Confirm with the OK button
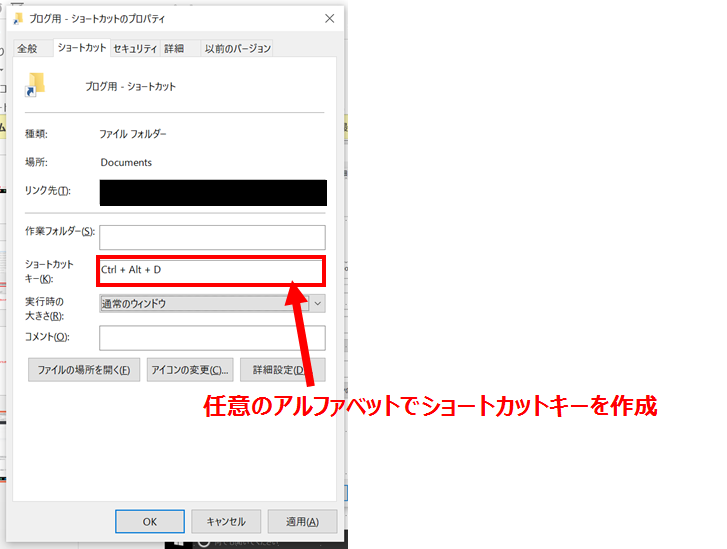Screen dimensions: 727x549 click(150, 522)
